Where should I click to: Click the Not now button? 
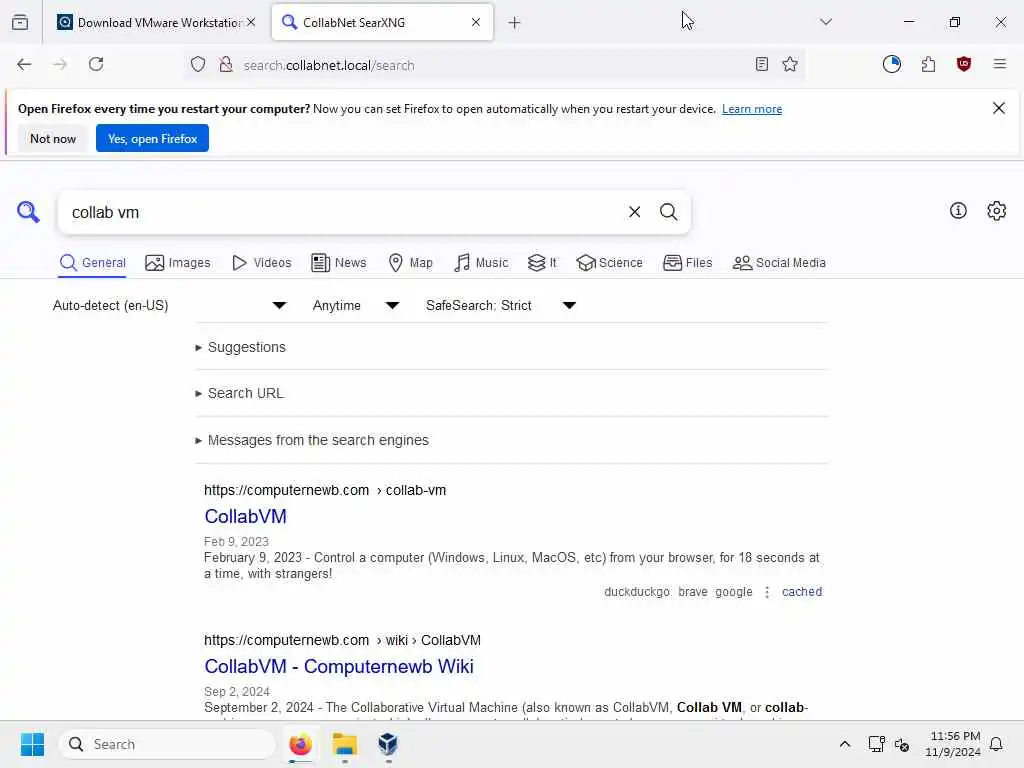tap(53, 138)
